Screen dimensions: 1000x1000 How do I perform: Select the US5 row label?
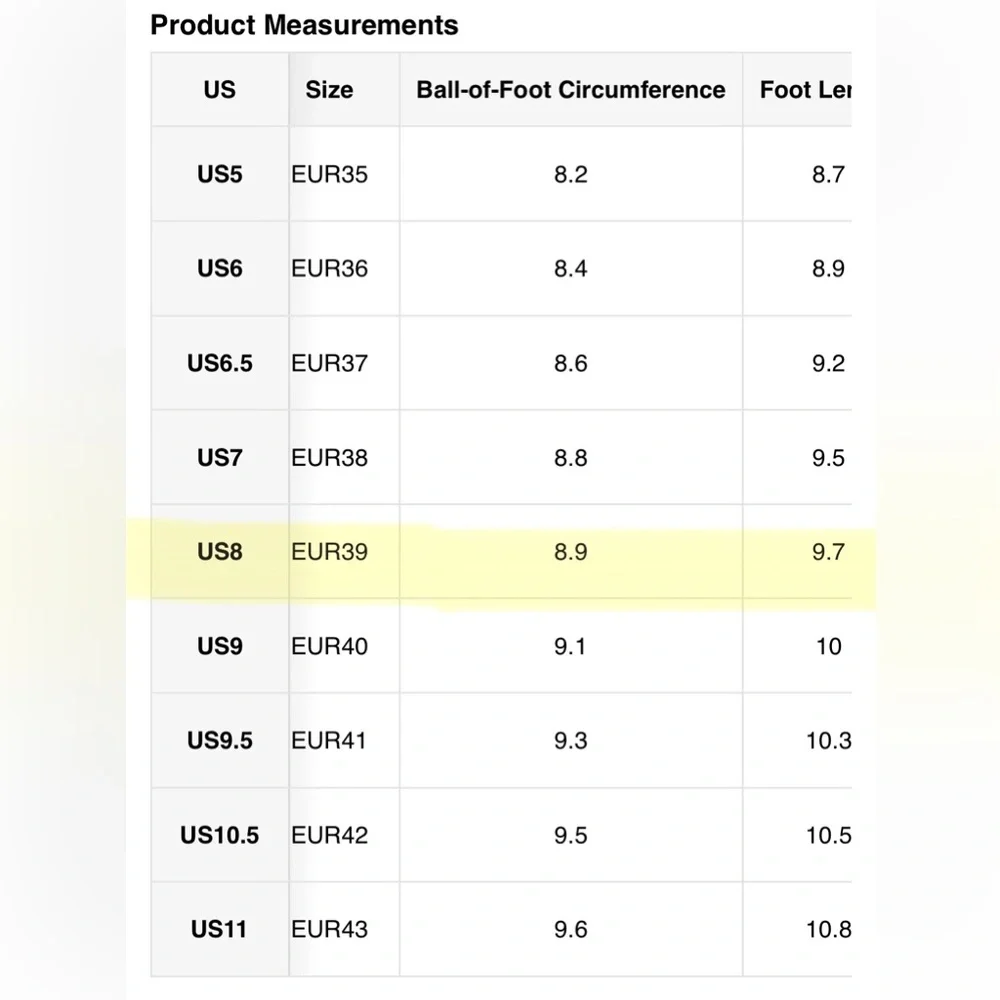tap(219, 175)
